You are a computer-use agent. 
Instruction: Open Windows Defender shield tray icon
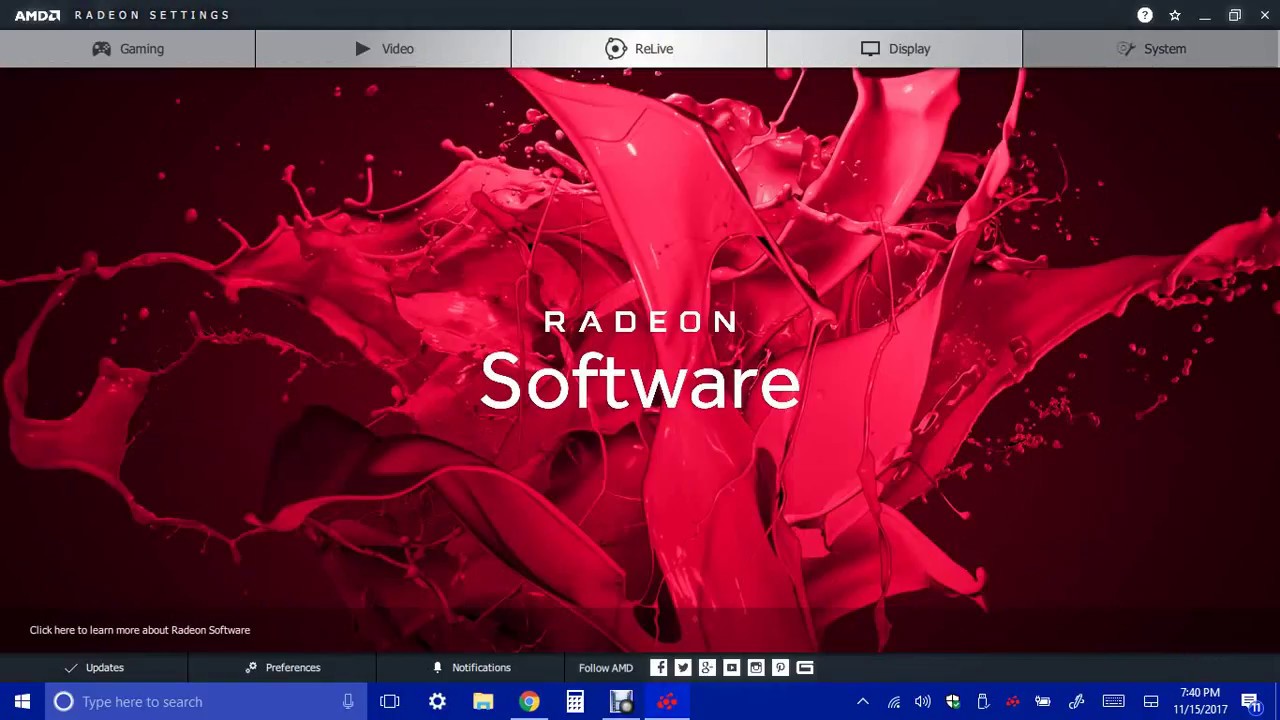[953, 701]
